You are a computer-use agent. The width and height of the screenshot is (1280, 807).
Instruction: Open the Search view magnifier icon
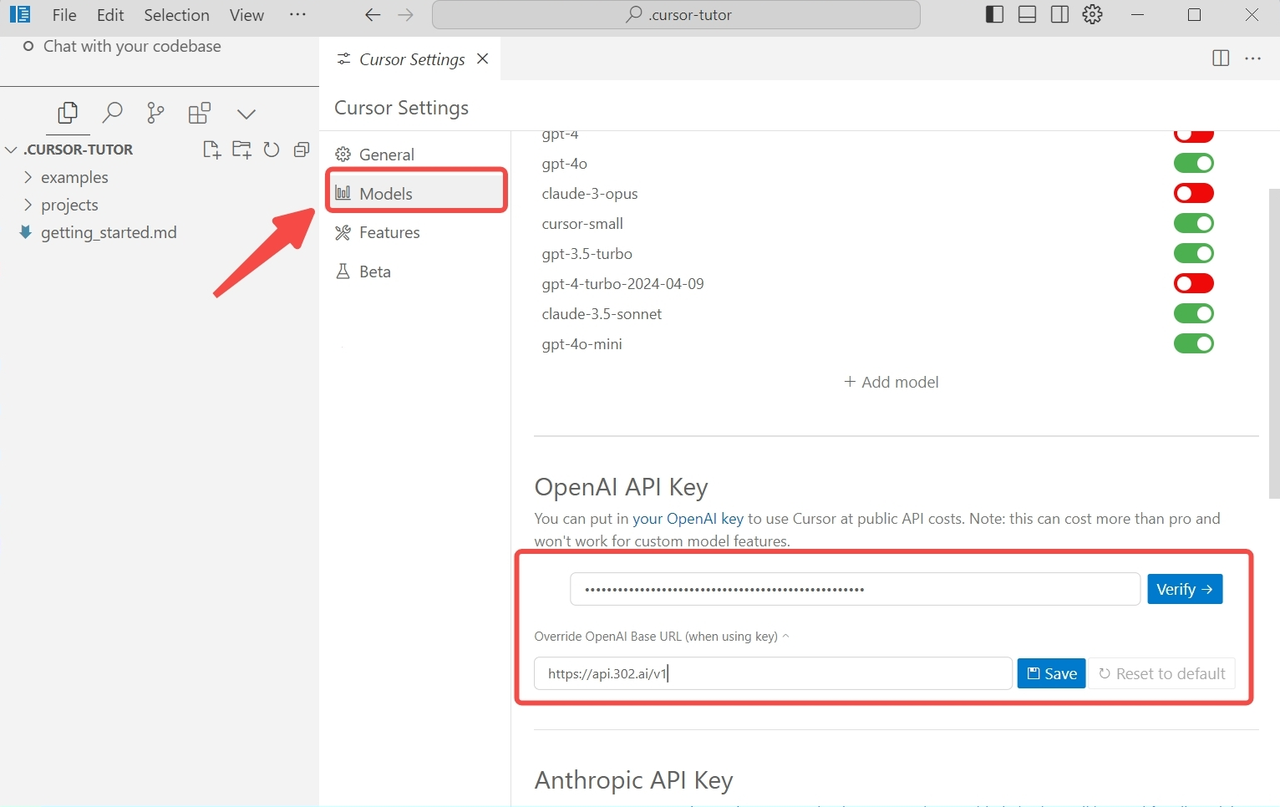[112, 113]
